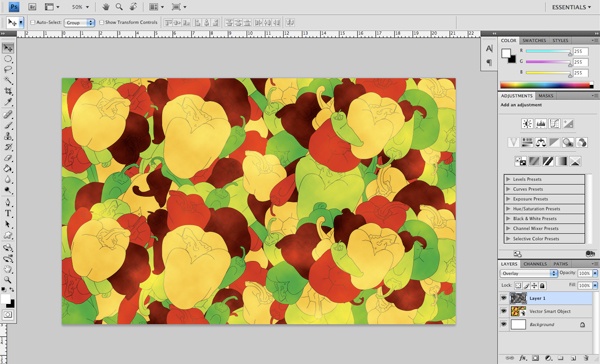Select the Color panel tab
Image resolution: width=600 pixels, height=364 pixels.
(x=509, y=40)
